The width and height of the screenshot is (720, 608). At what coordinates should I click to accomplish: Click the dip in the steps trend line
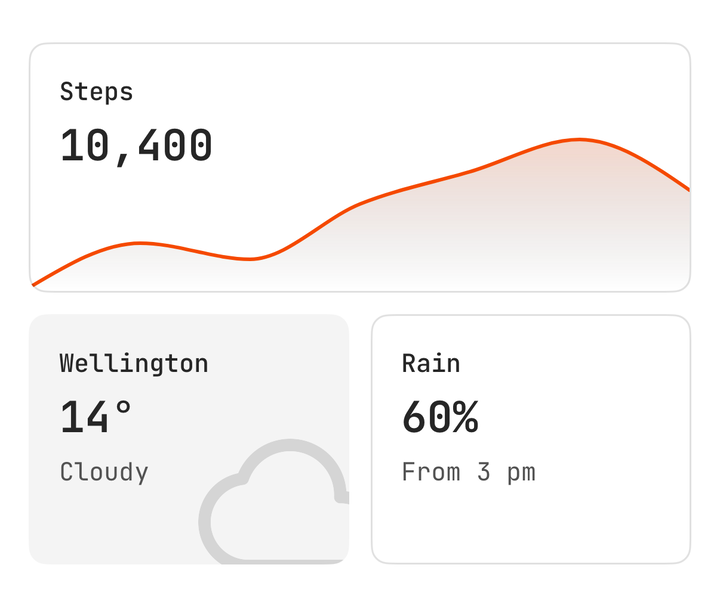pyautogui.click(x=249, y=259)
